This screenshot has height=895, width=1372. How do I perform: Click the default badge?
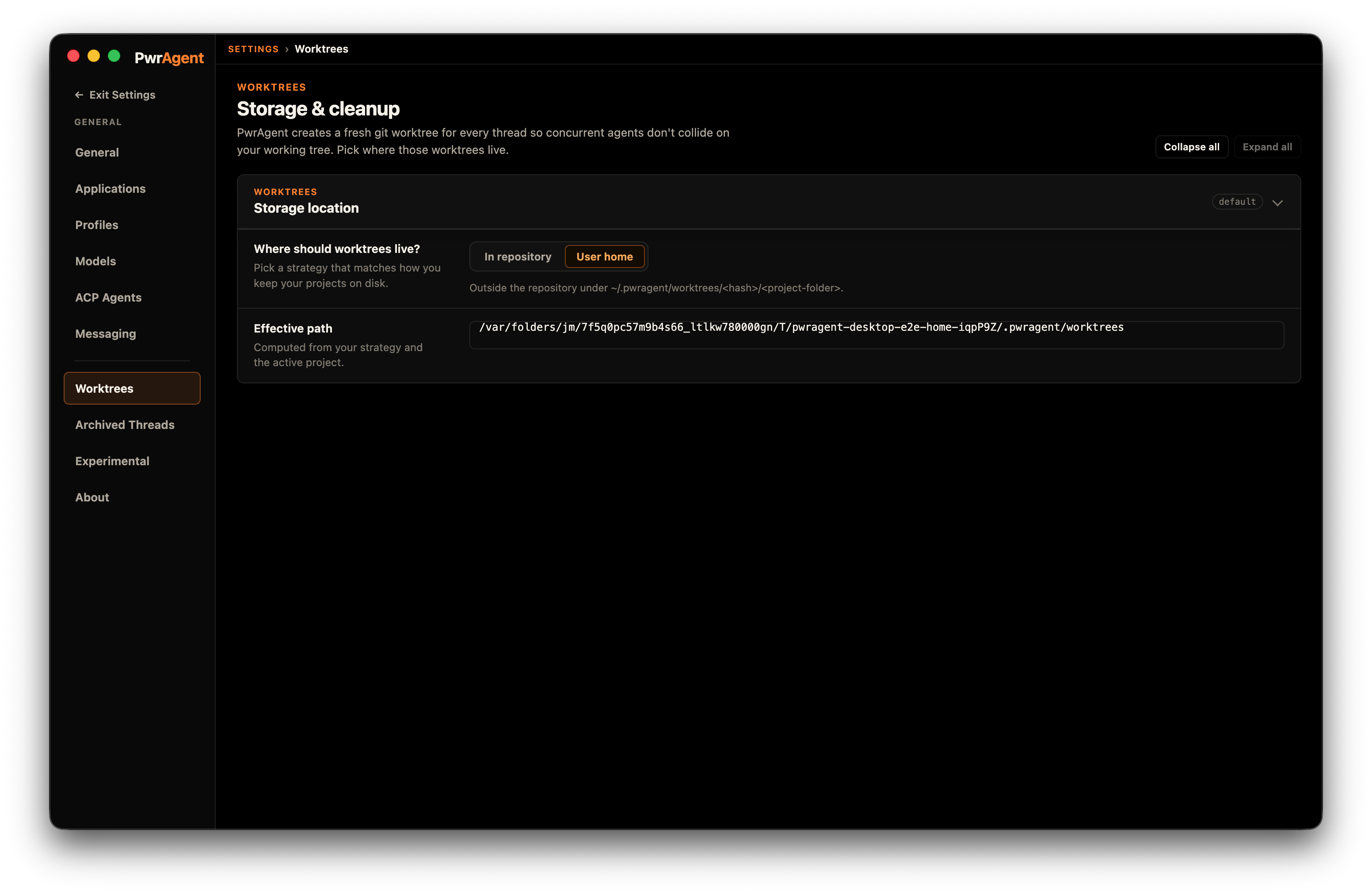(1237, 202)
